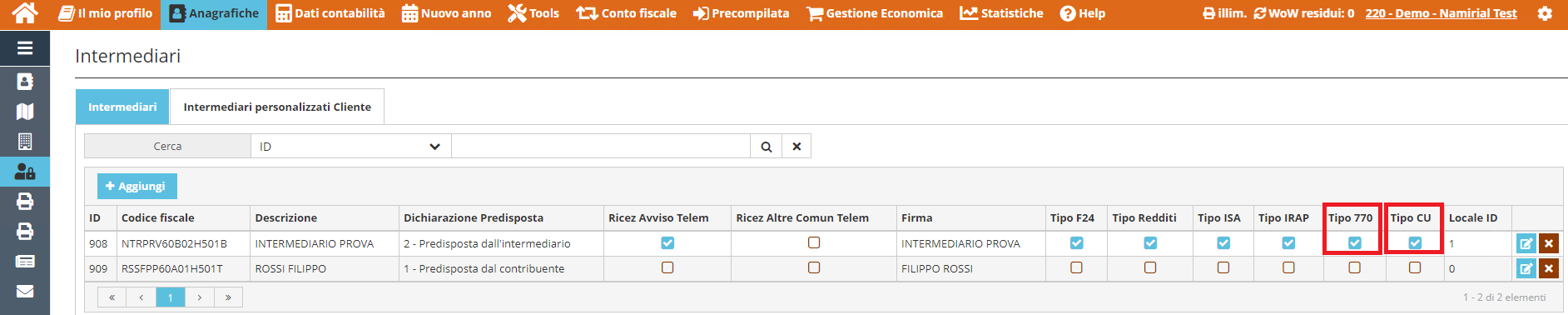Open the hamburger menu in sidebar
This screenshot has height=315, width=1568.
tap(25, 48)
